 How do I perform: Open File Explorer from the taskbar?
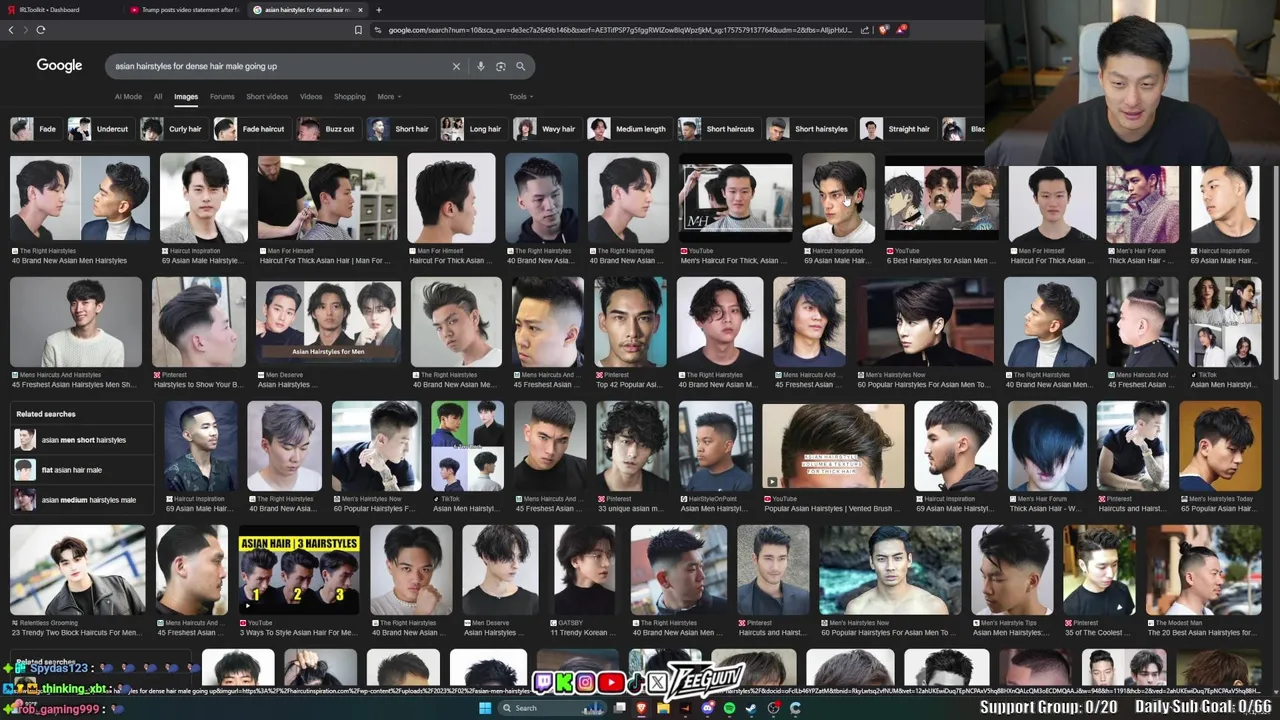pyautogui.click(x=663, y=708)
